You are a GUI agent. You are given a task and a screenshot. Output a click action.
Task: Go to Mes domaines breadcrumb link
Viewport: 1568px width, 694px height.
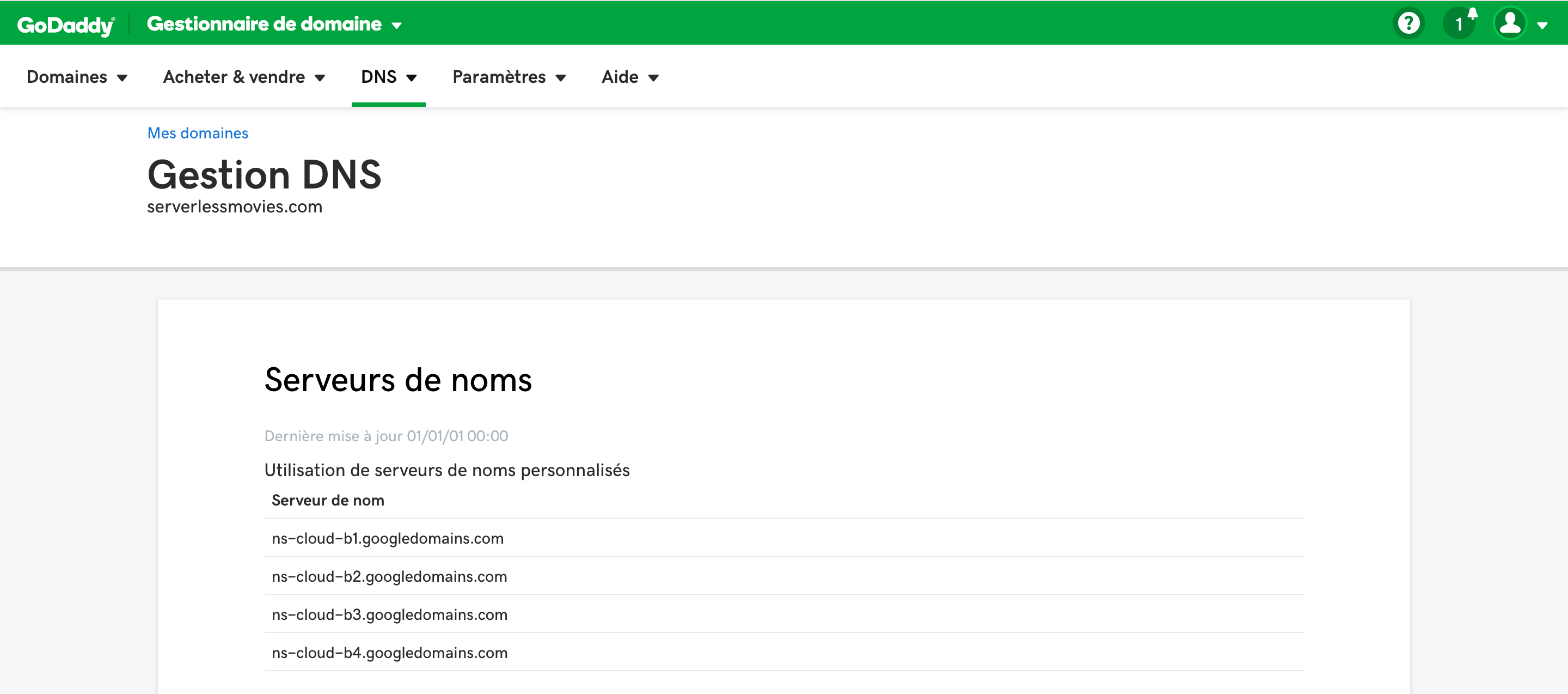(198, 133)
